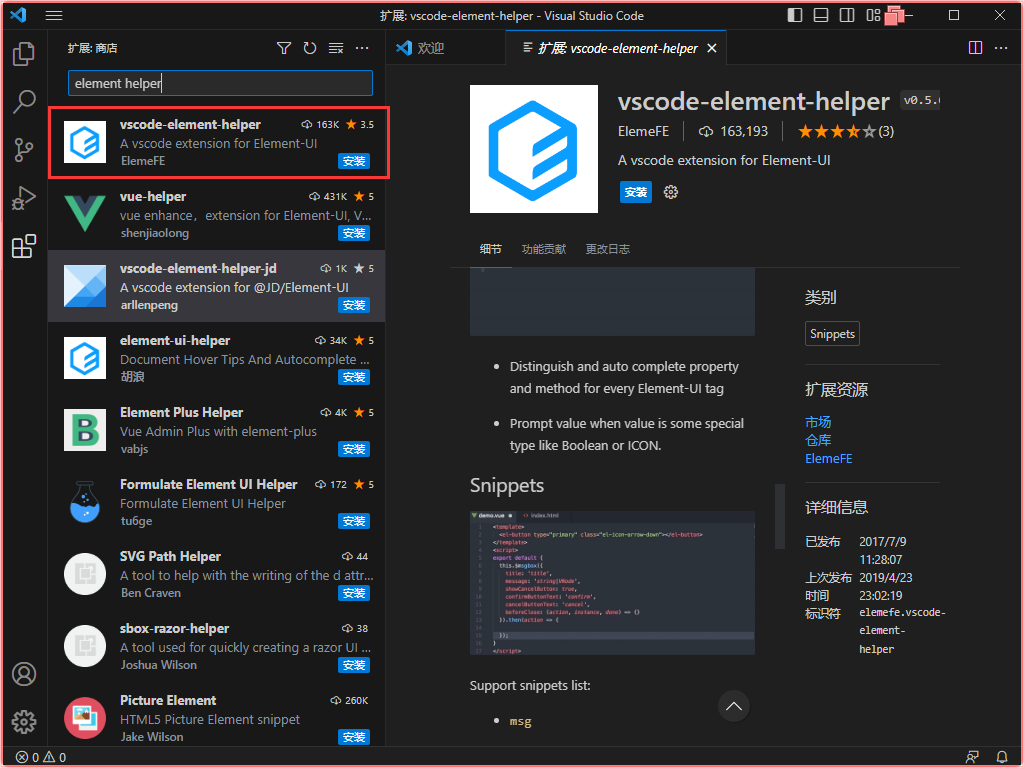
Task: Click the Extensions icon in activity bar
Action: (24, 247)
